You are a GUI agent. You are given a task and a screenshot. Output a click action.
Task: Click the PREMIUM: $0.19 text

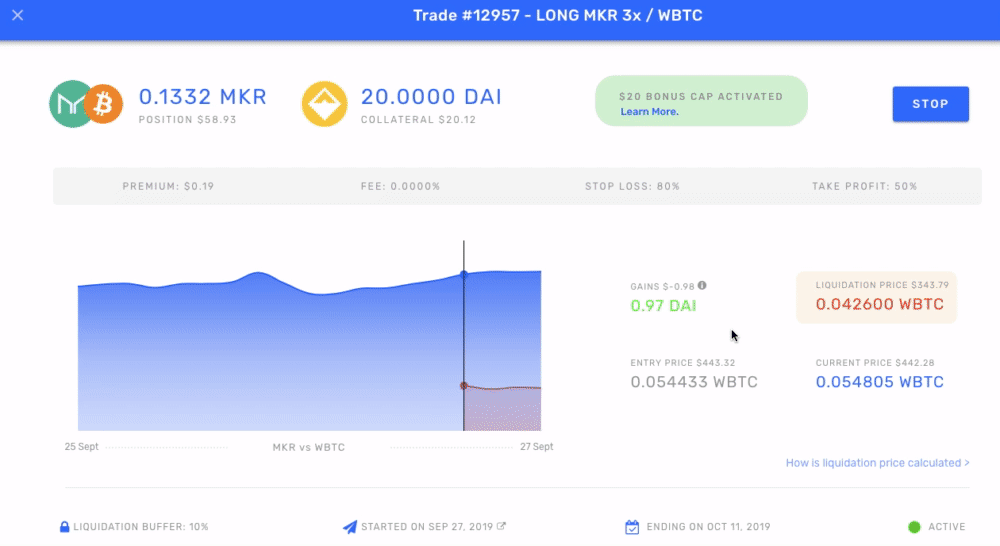[x=168, y=186]
